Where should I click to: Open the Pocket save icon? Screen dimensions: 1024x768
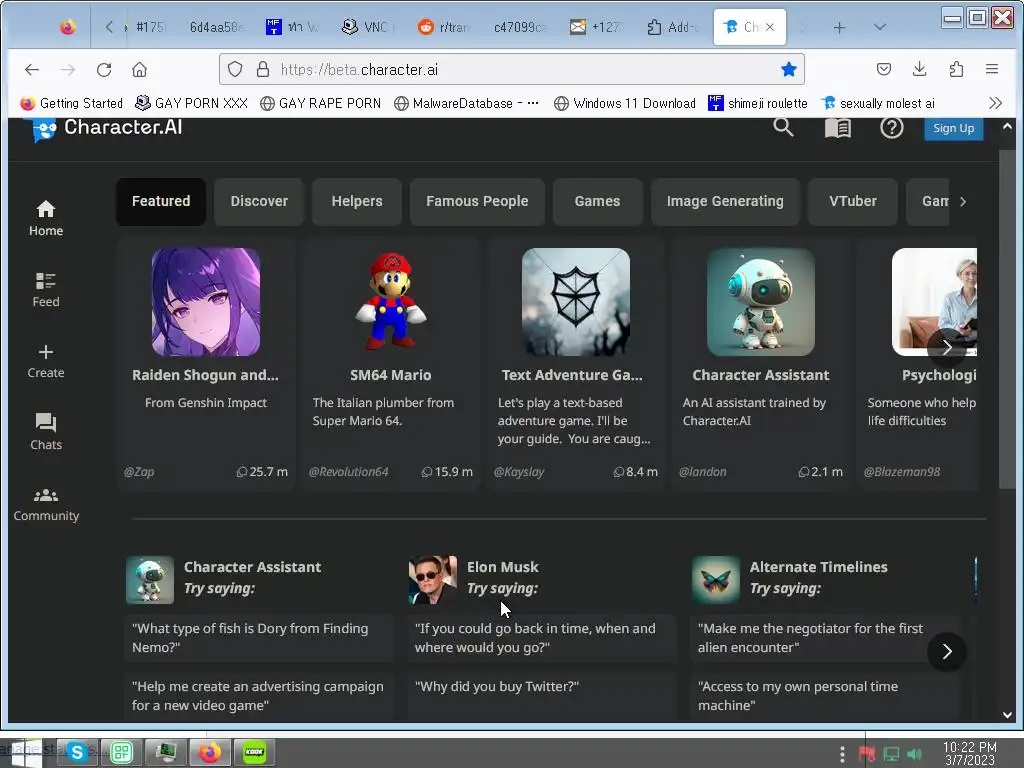coord(884,69)
